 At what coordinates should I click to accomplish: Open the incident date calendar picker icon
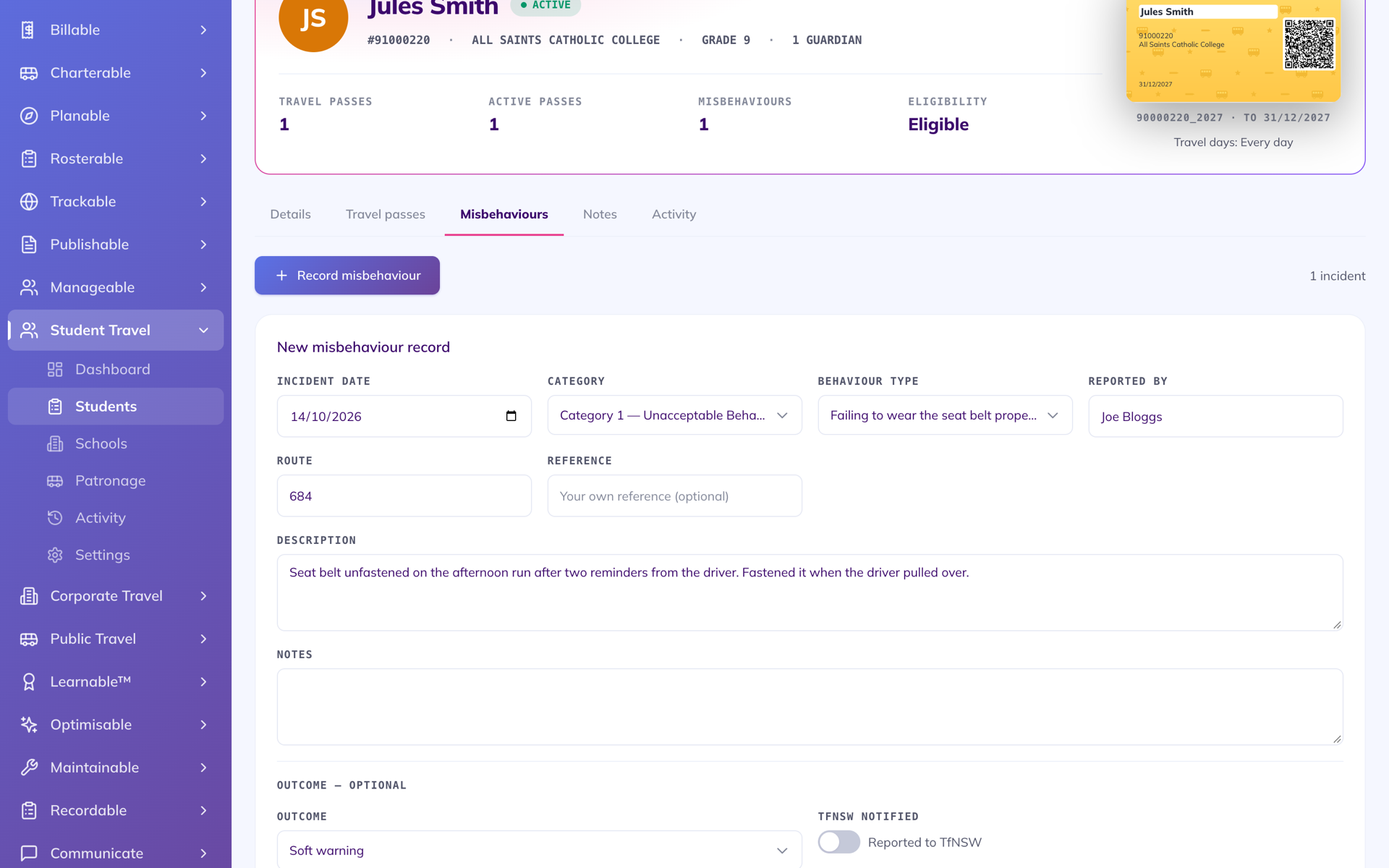[511, 416]
